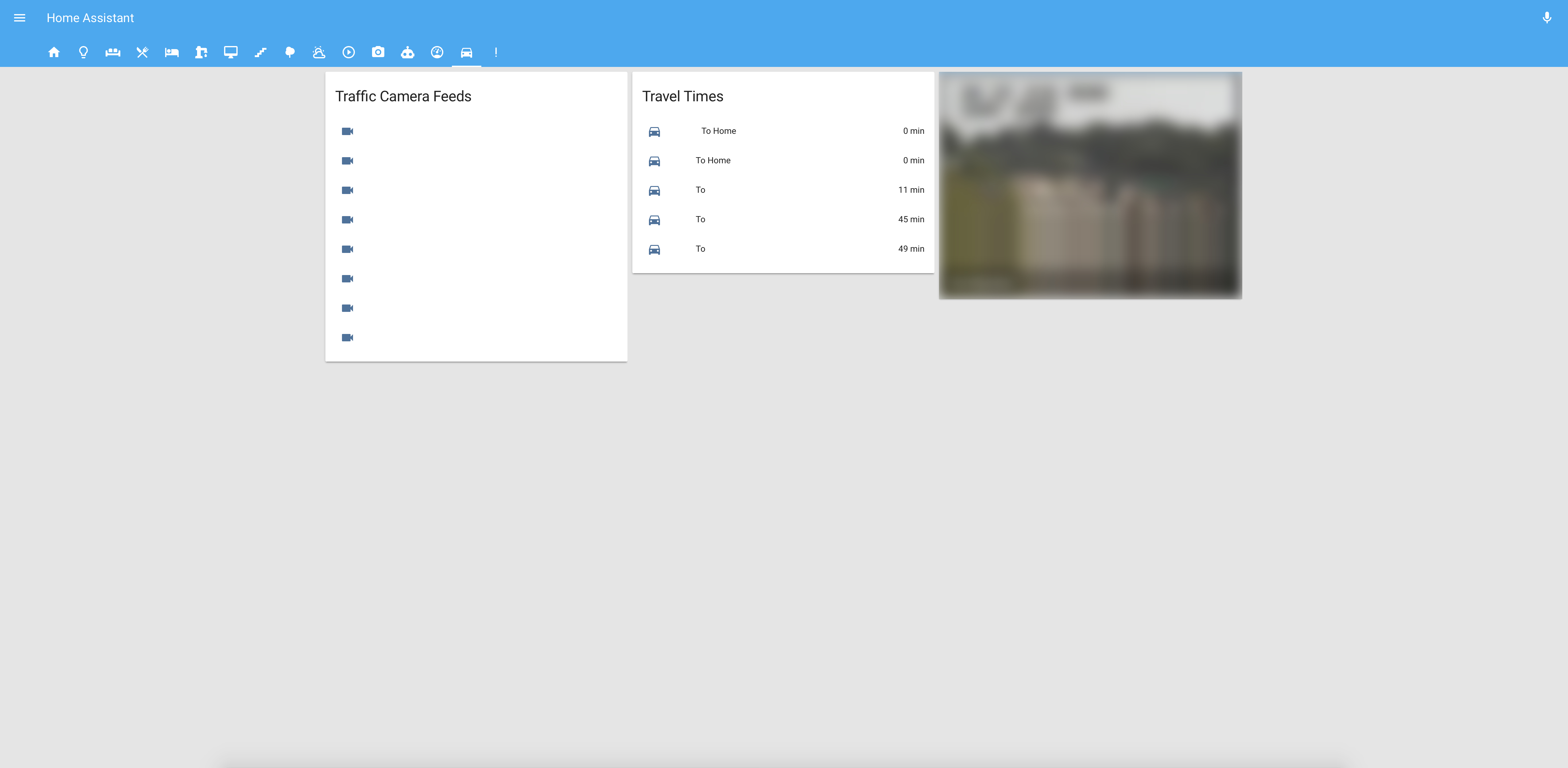Click the microphone voice command icon

coord(1547,18)
